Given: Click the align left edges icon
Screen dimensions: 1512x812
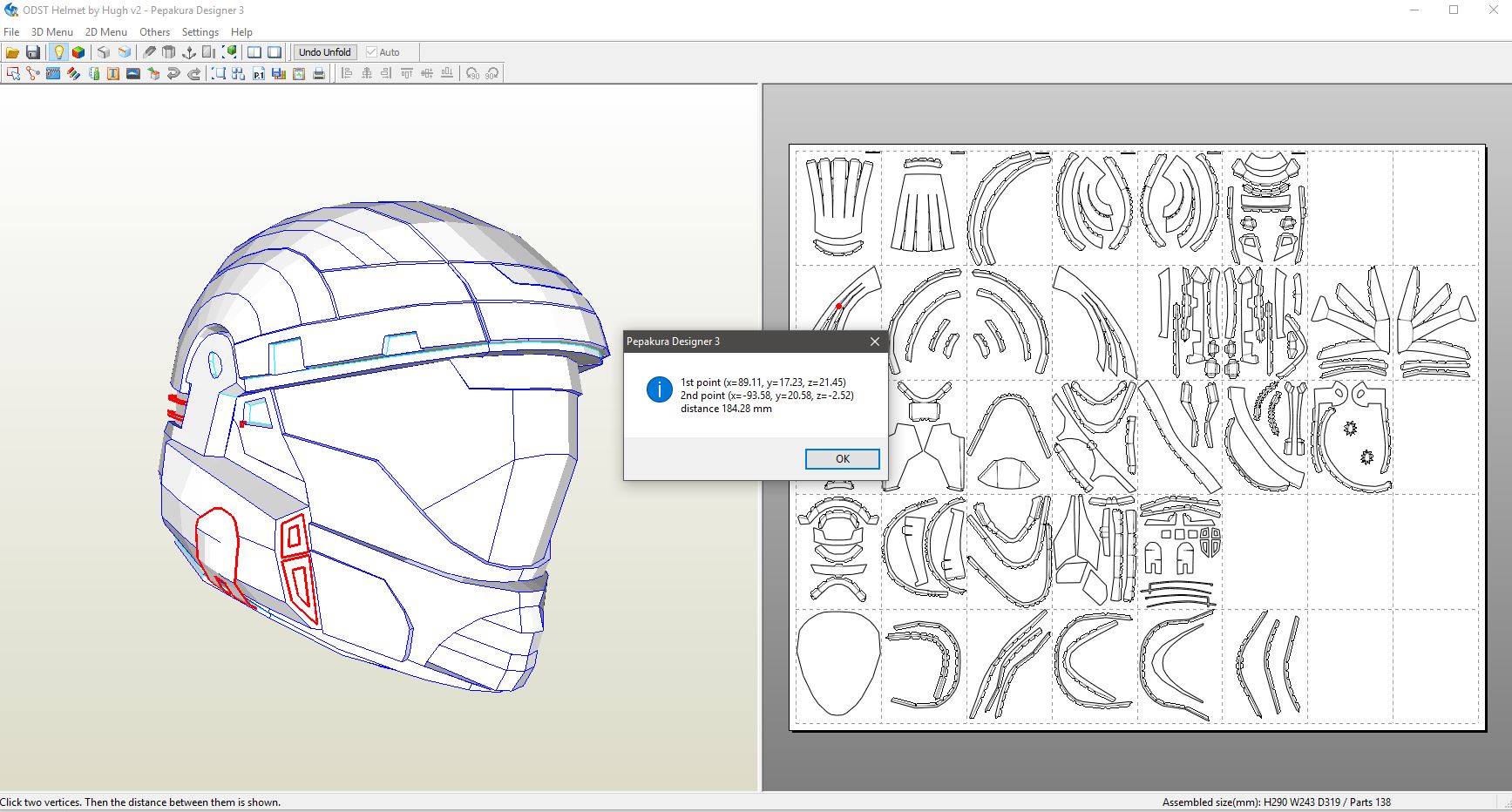Looking at the screenshot, I should (x=346, y=73).
